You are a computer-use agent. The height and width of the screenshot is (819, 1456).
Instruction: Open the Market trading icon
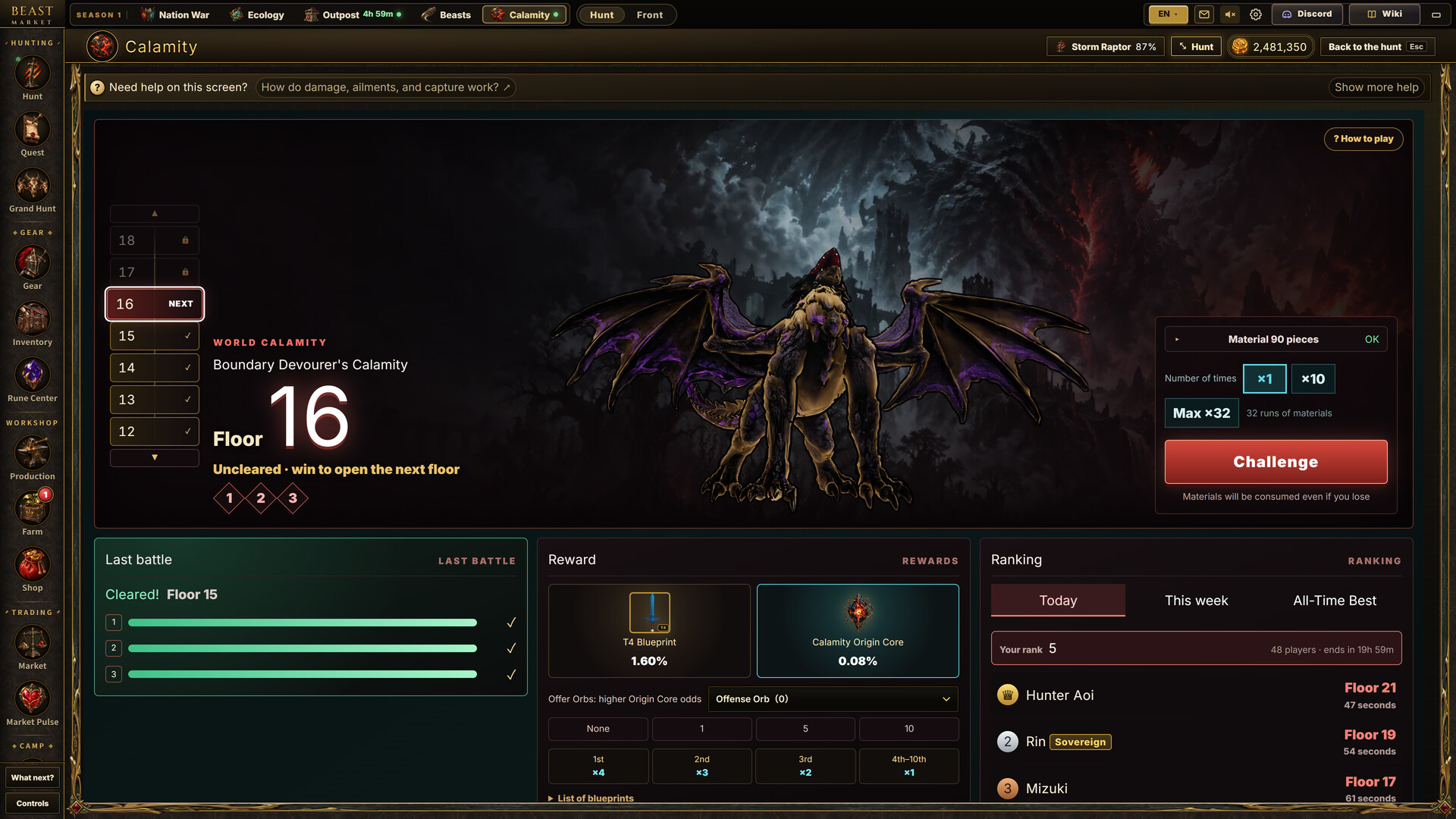(32, 648)
